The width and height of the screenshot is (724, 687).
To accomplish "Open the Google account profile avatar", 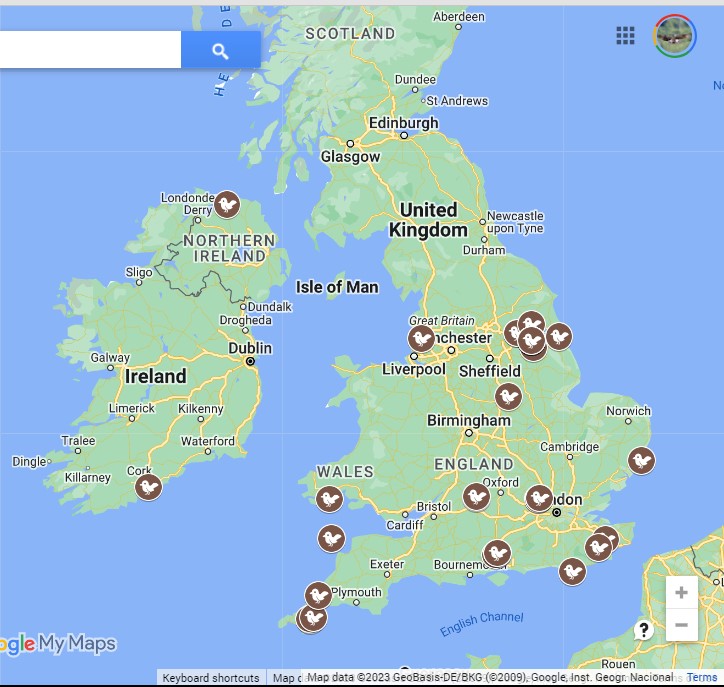I will (674, 36).
